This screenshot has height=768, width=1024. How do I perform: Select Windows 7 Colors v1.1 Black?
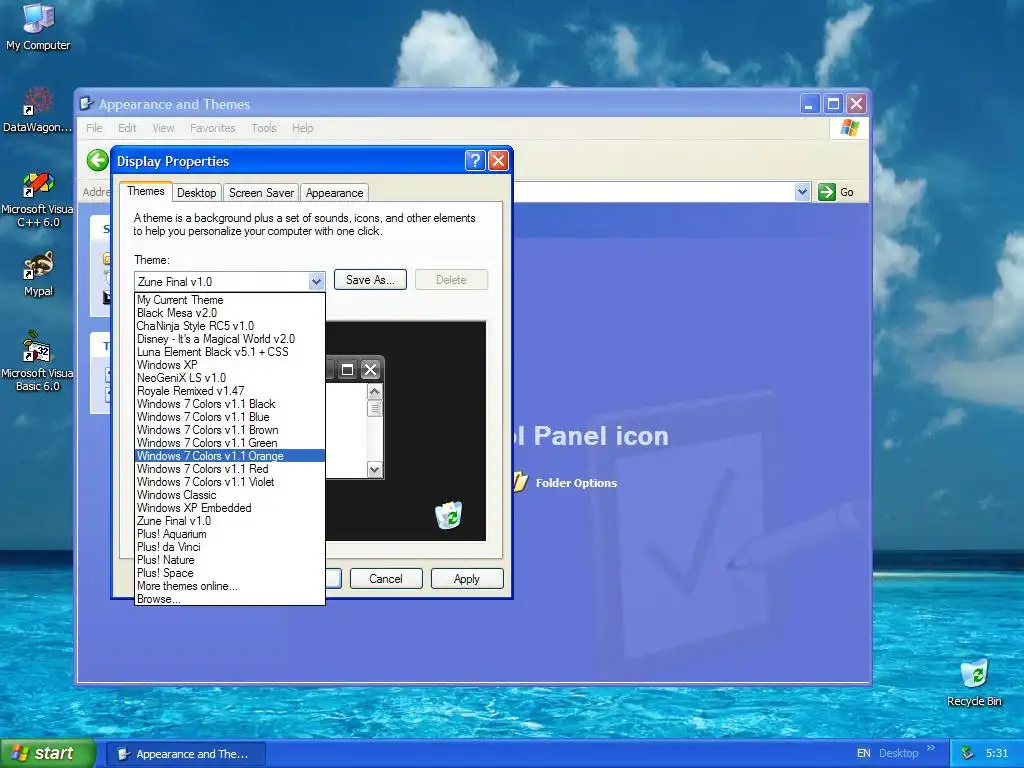(230, 404)
